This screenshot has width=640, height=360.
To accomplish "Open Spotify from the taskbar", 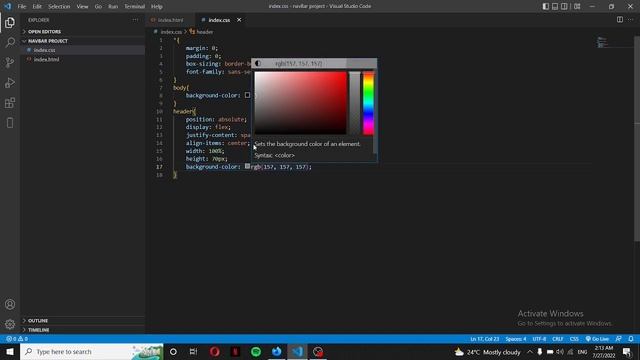I will pos(256,351).
